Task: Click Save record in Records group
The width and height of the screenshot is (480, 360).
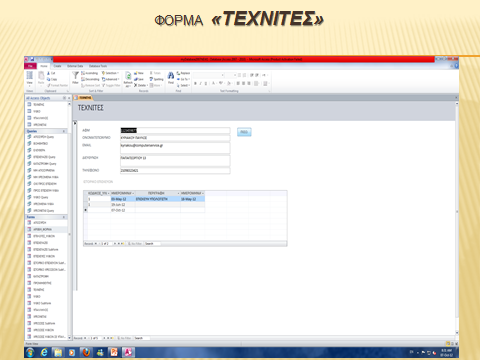Action: 139,79
